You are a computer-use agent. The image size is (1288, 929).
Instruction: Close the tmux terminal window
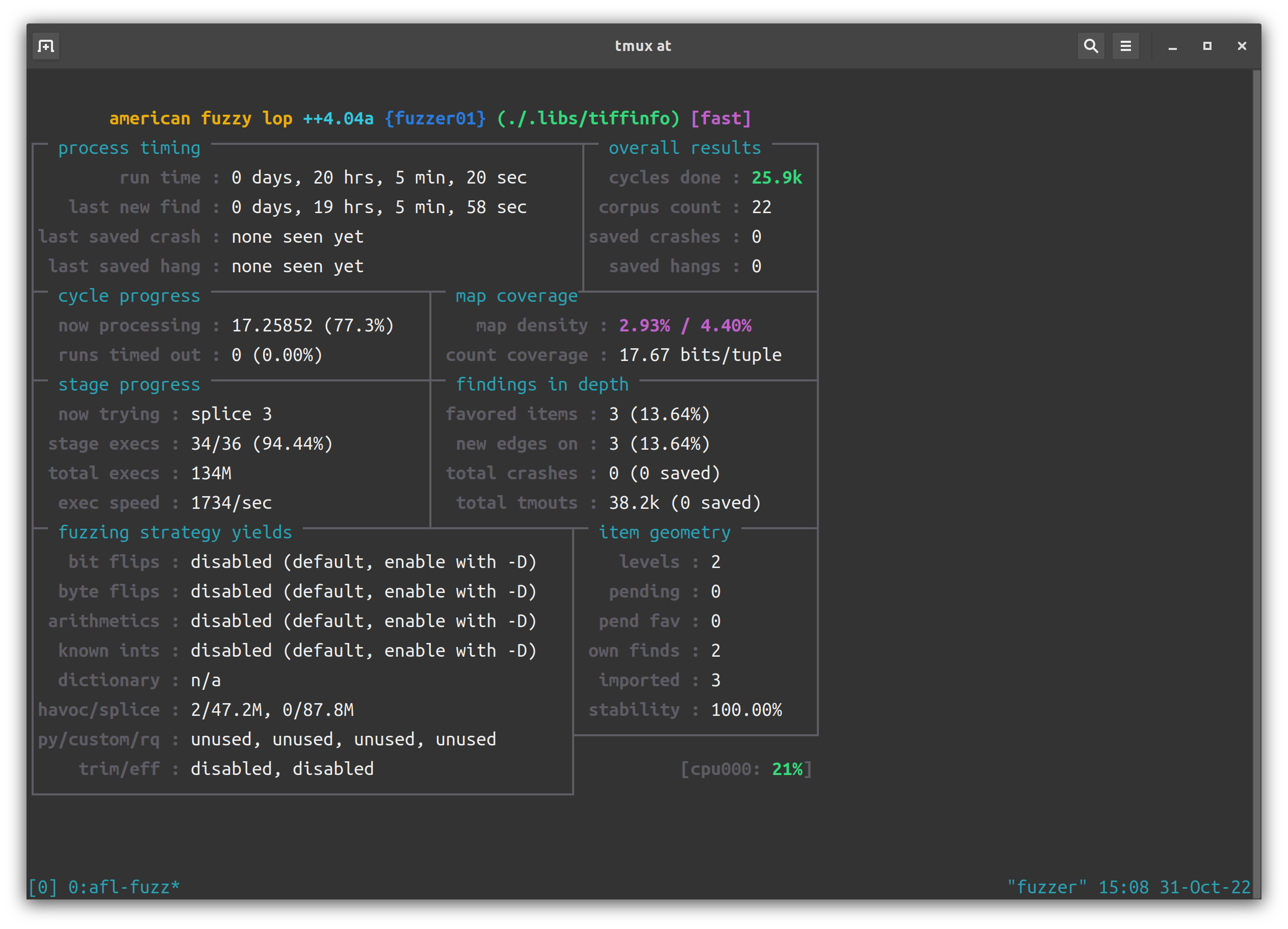tap(1242, 46)
